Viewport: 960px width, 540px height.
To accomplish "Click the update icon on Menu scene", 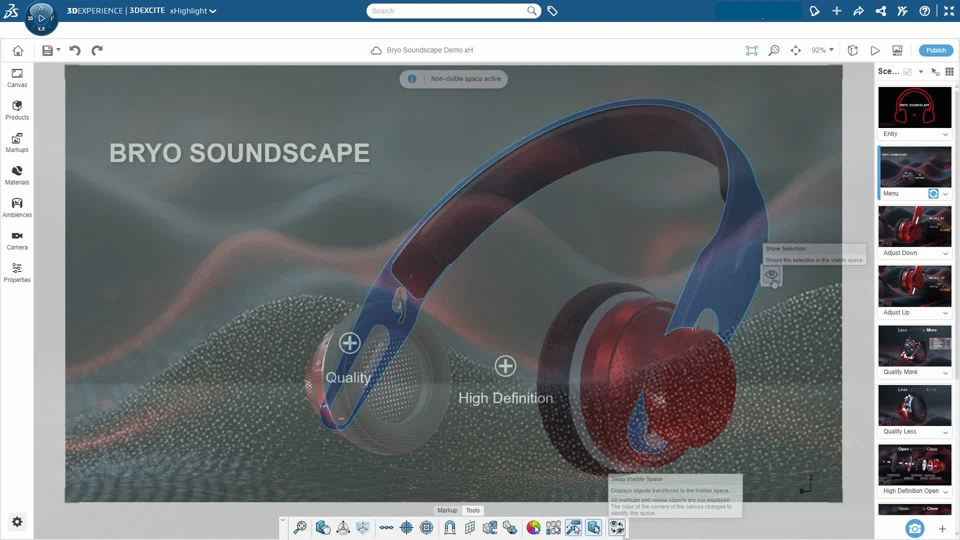I will (x=933, y=193).
